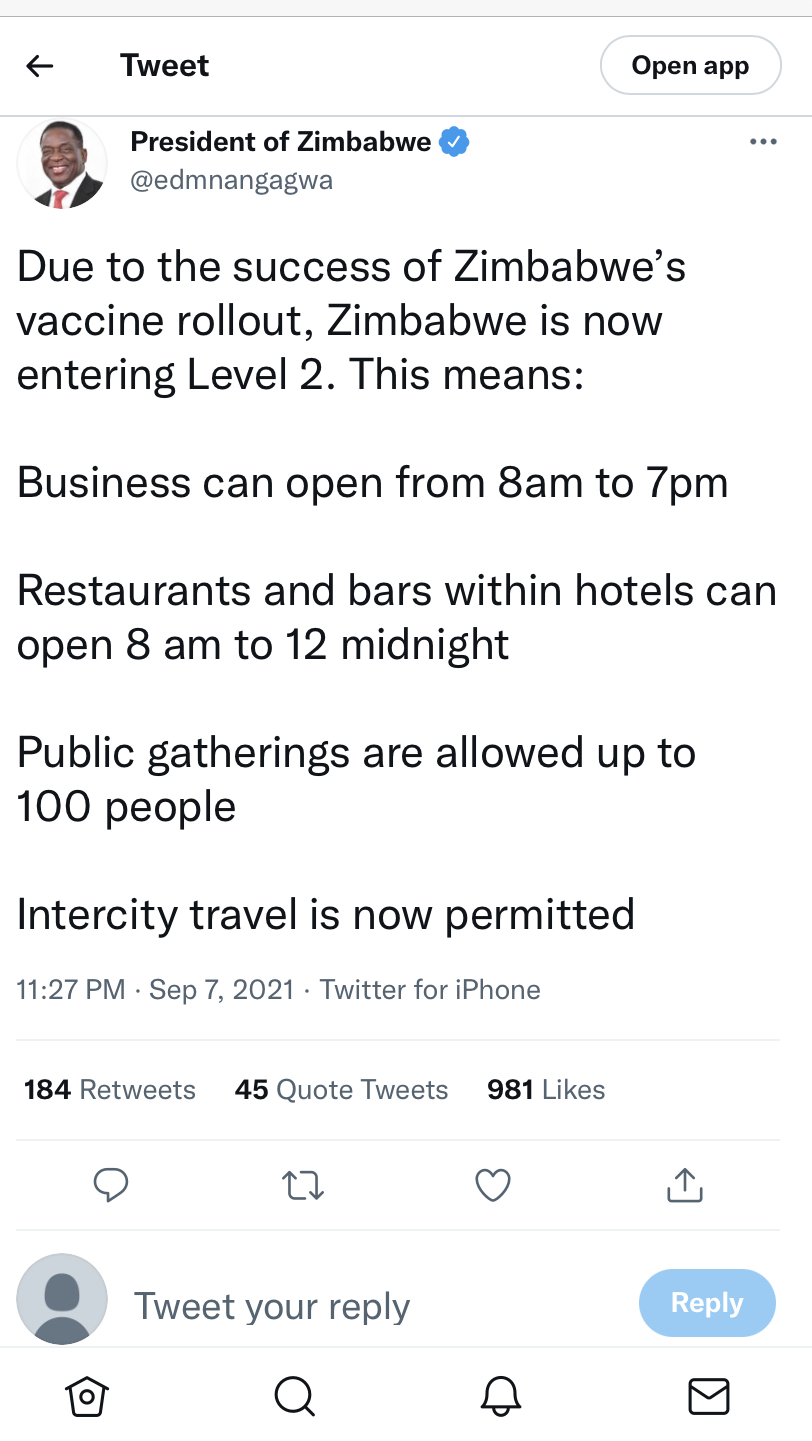See who gave the 981 Likes
Screen dimensions: 812x1441
(546, 1090)
